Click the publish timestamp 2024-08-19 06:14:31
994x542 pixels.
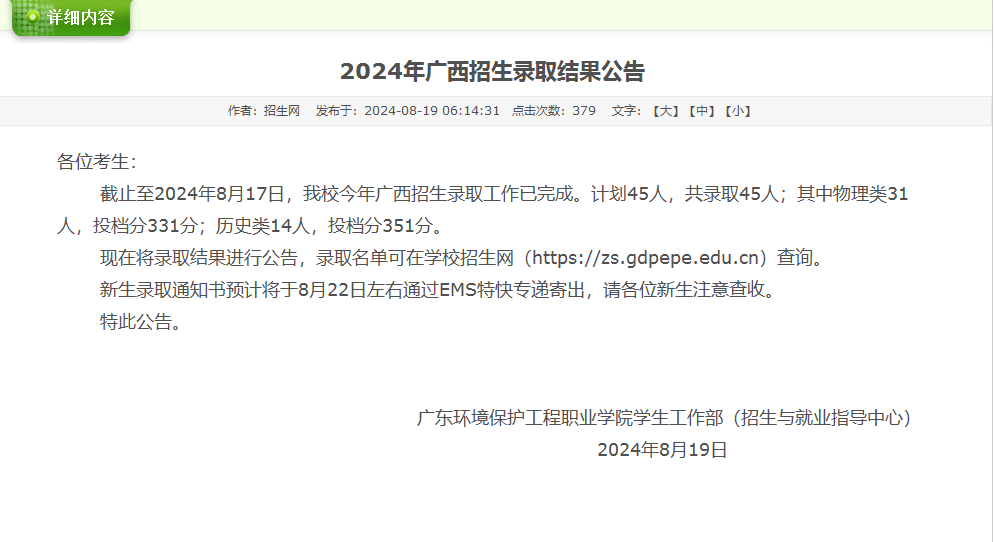[431, 111]
